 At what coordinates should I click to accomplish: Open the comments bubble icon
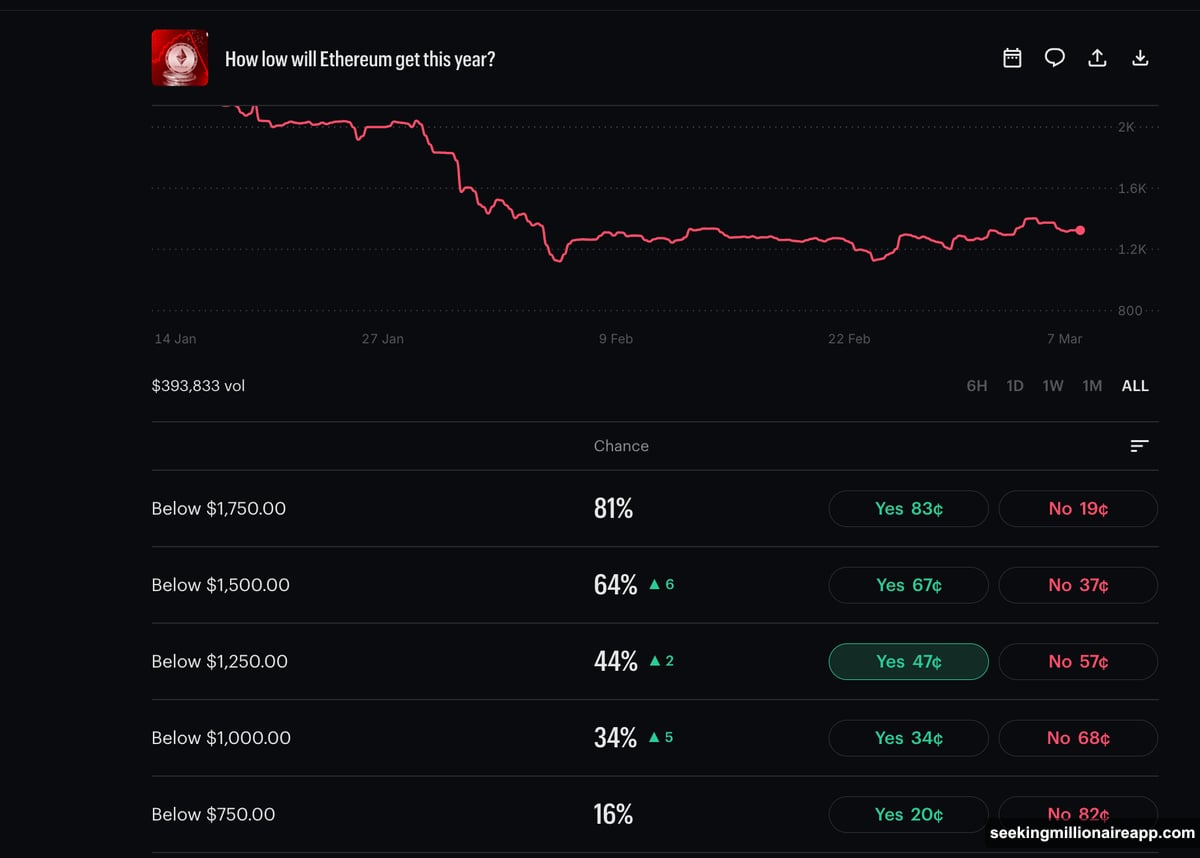coord(1054,58)
